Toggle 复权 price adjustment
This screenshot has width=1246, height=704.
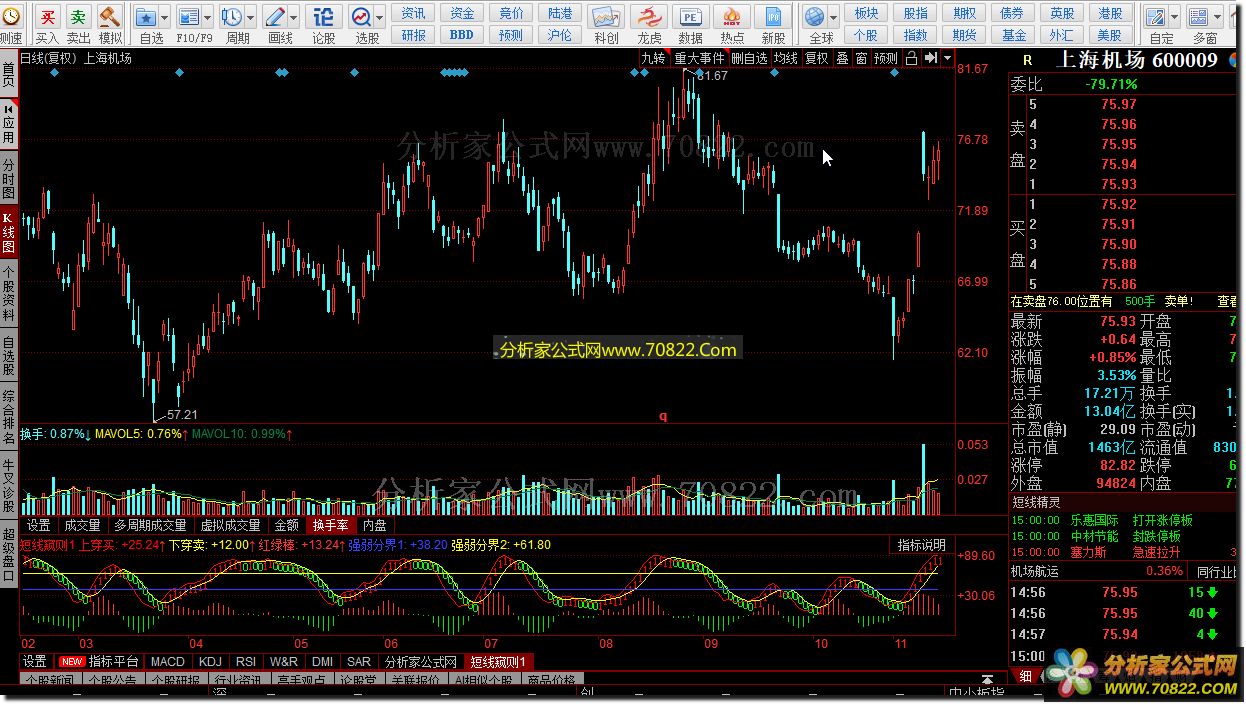[817, 58]
